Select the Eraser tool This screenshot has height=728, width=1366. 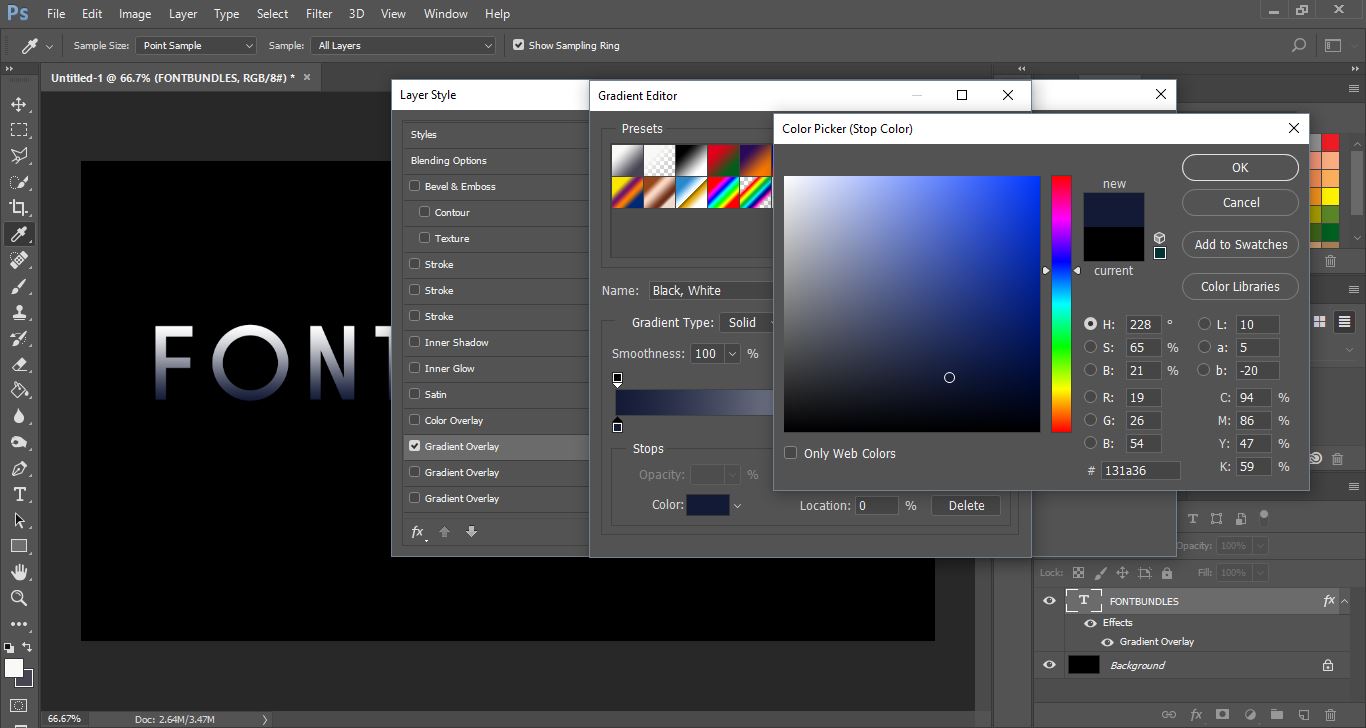19,364
